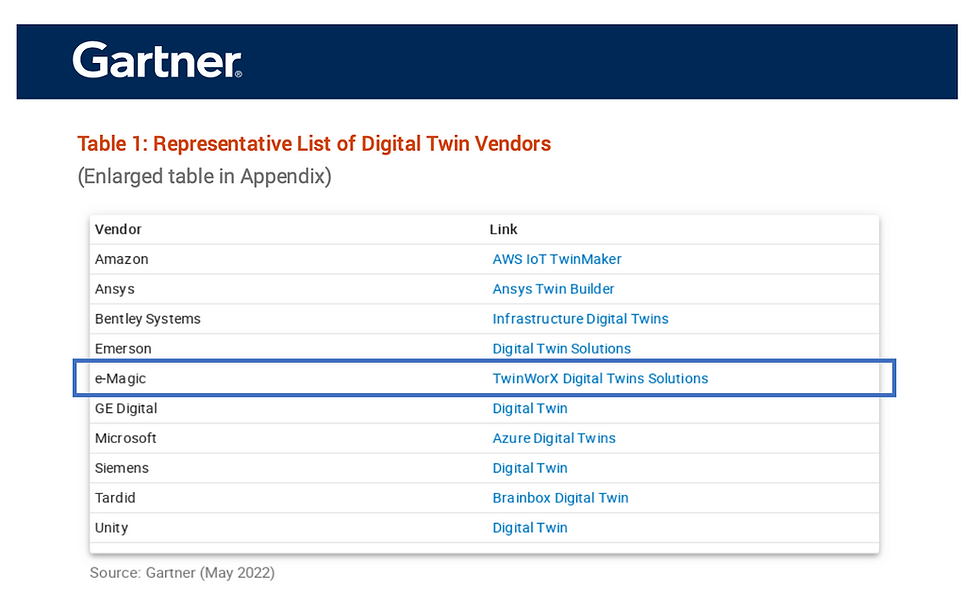Select the Microsoft vendor cell
This screenshot has width=980, height=608.
click(x=125, y=439)
